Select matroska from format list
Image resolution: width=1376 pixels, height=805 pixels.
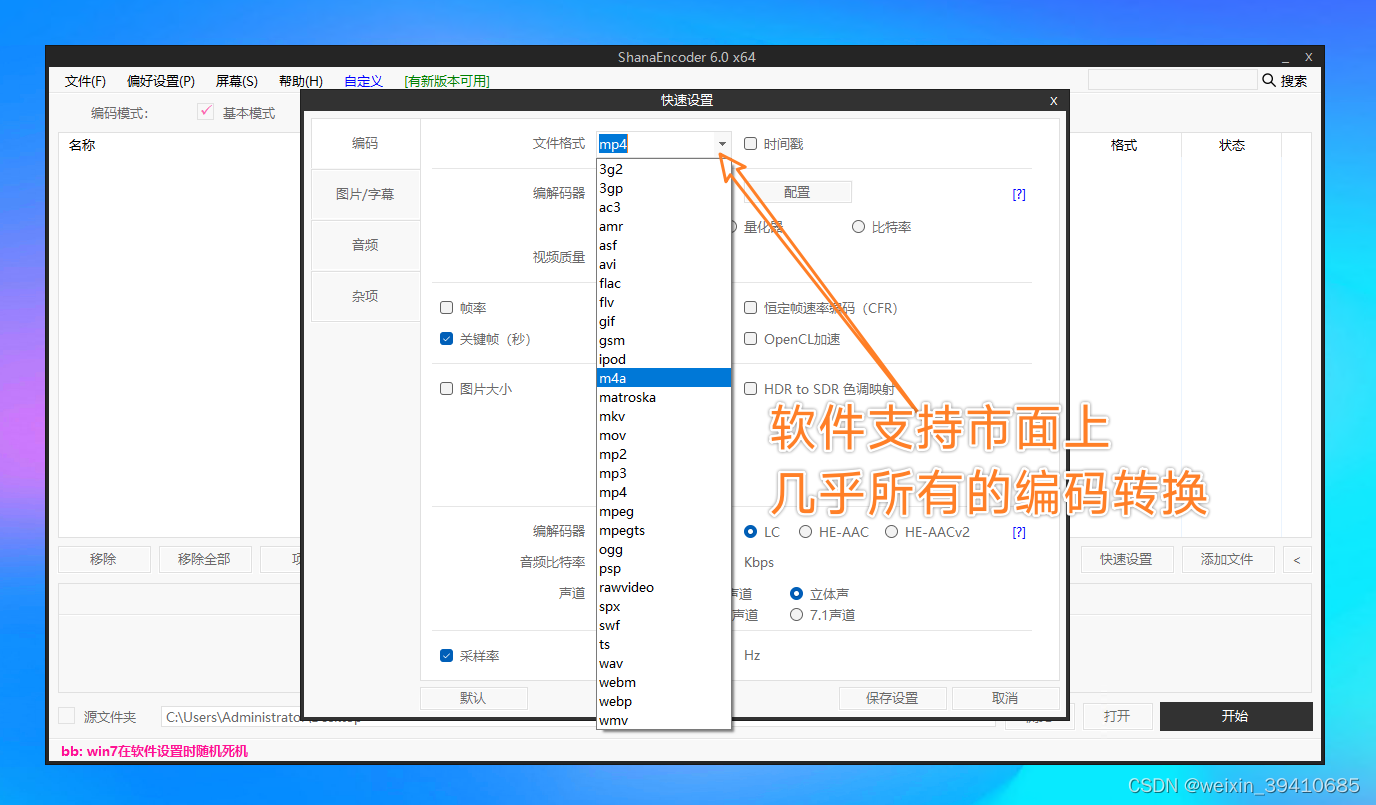click(x=664, y=397)
